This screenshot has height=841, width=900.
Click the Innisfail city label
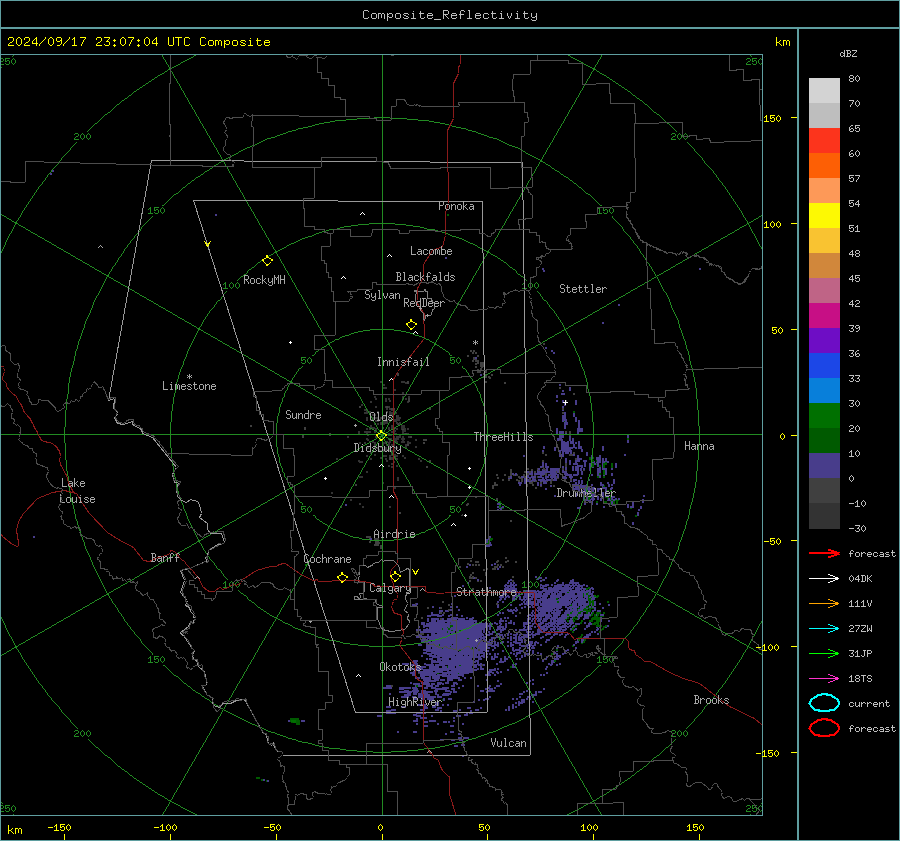pyautogui.click(x=403, y=362)
